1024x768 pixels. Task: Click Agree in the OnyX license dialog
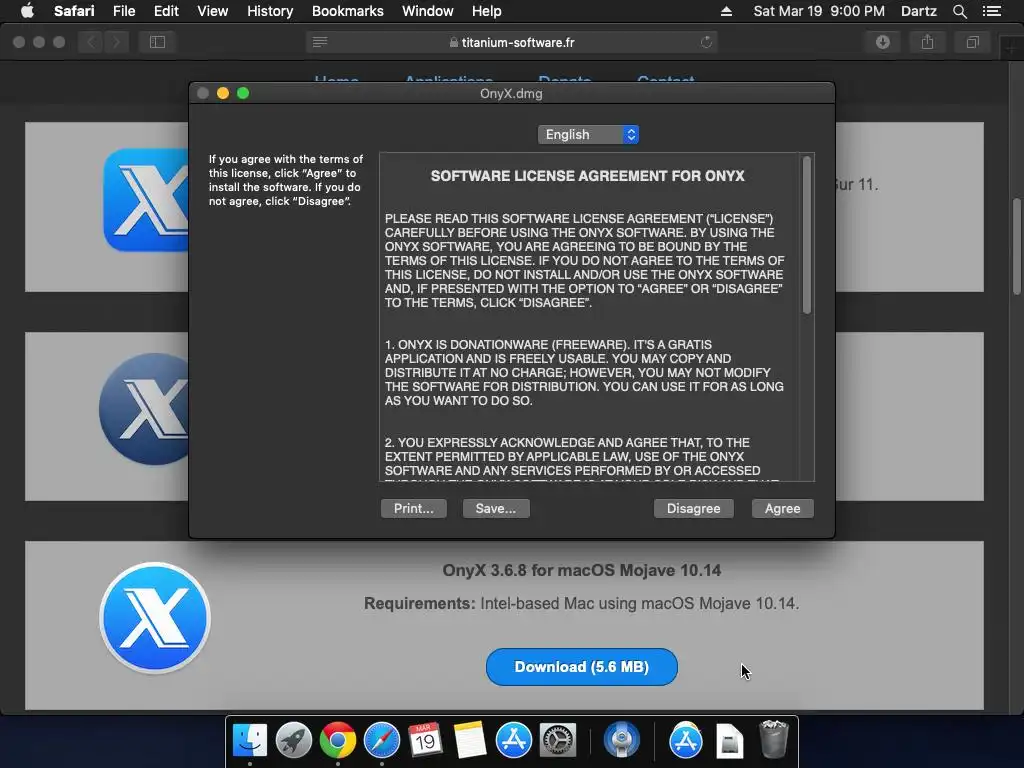[782, 509]
